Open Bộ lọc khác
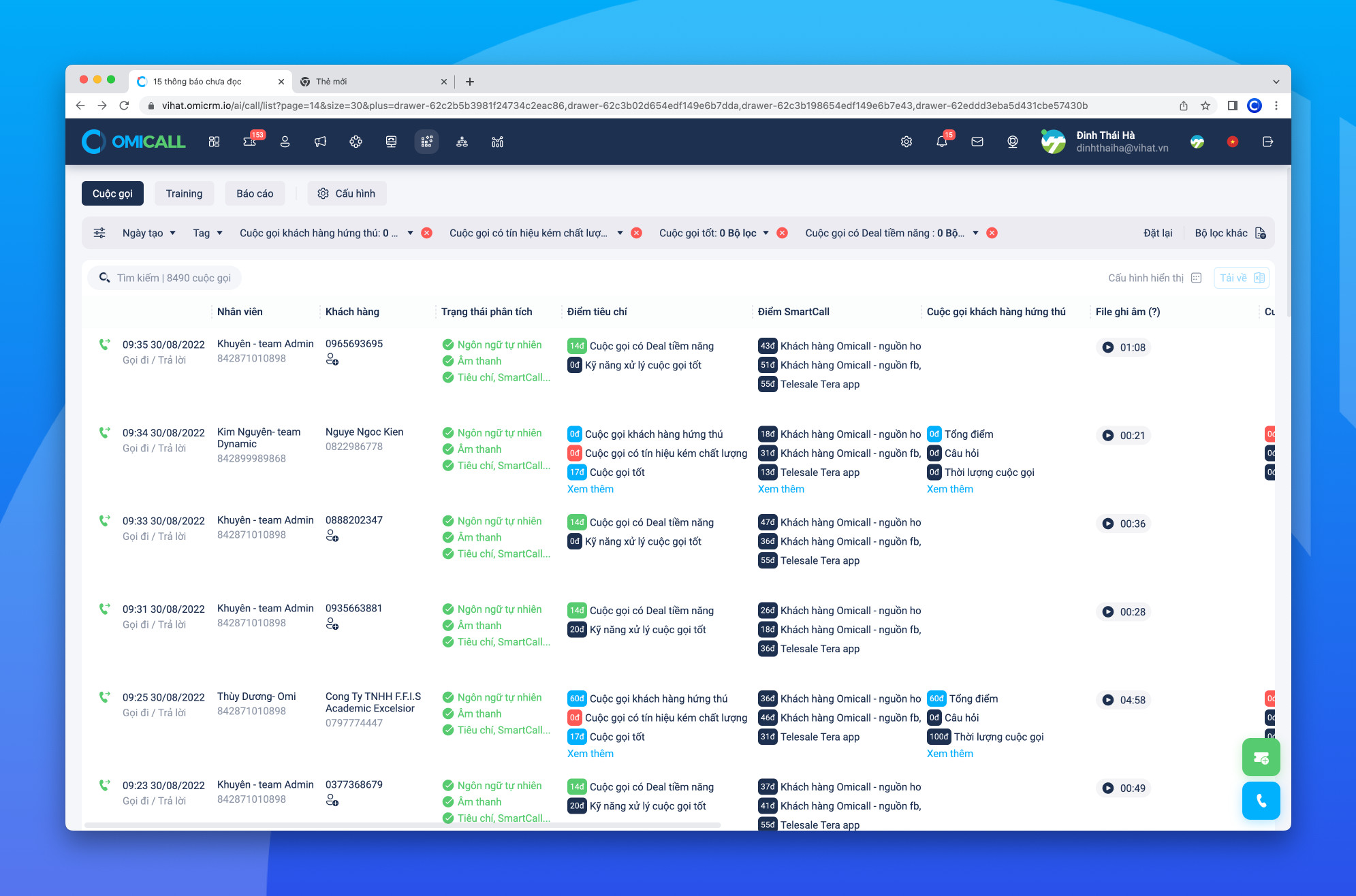1356x896 pixels. point(1230,233)
